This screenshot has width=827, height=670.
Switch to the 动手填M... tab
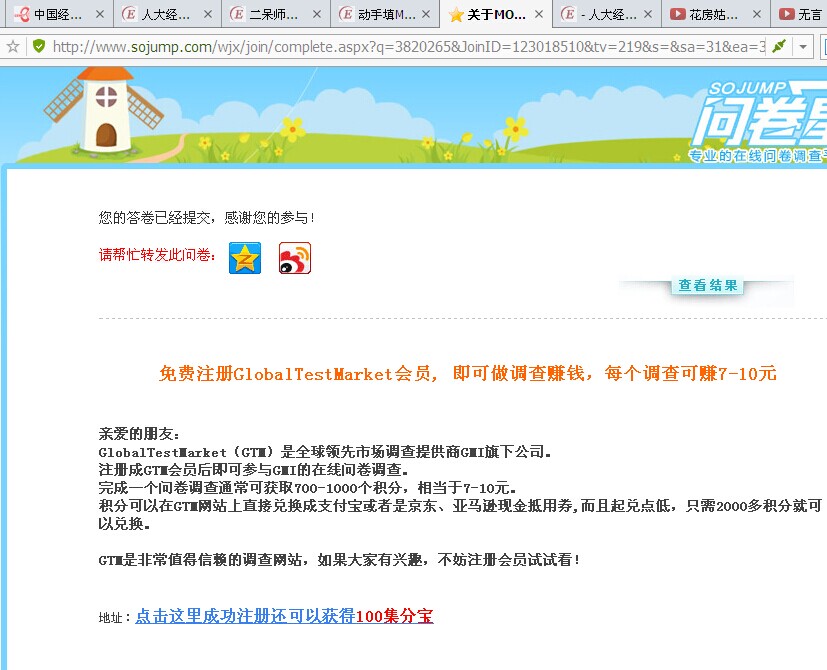387,15
